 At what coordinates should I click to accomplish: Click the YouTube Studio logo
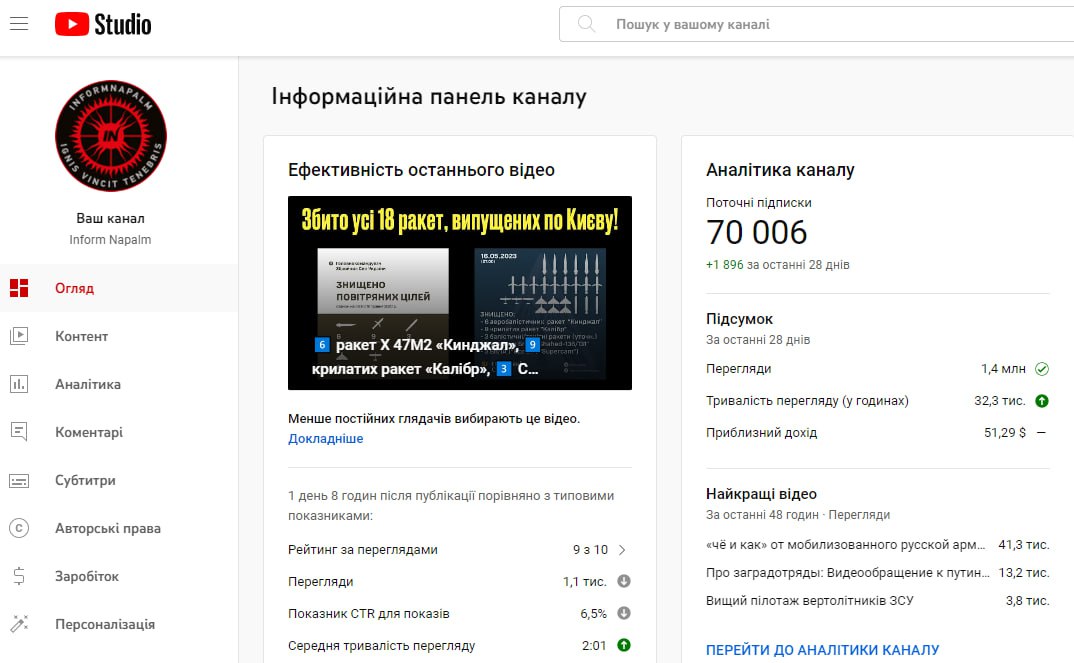[103, 24]
